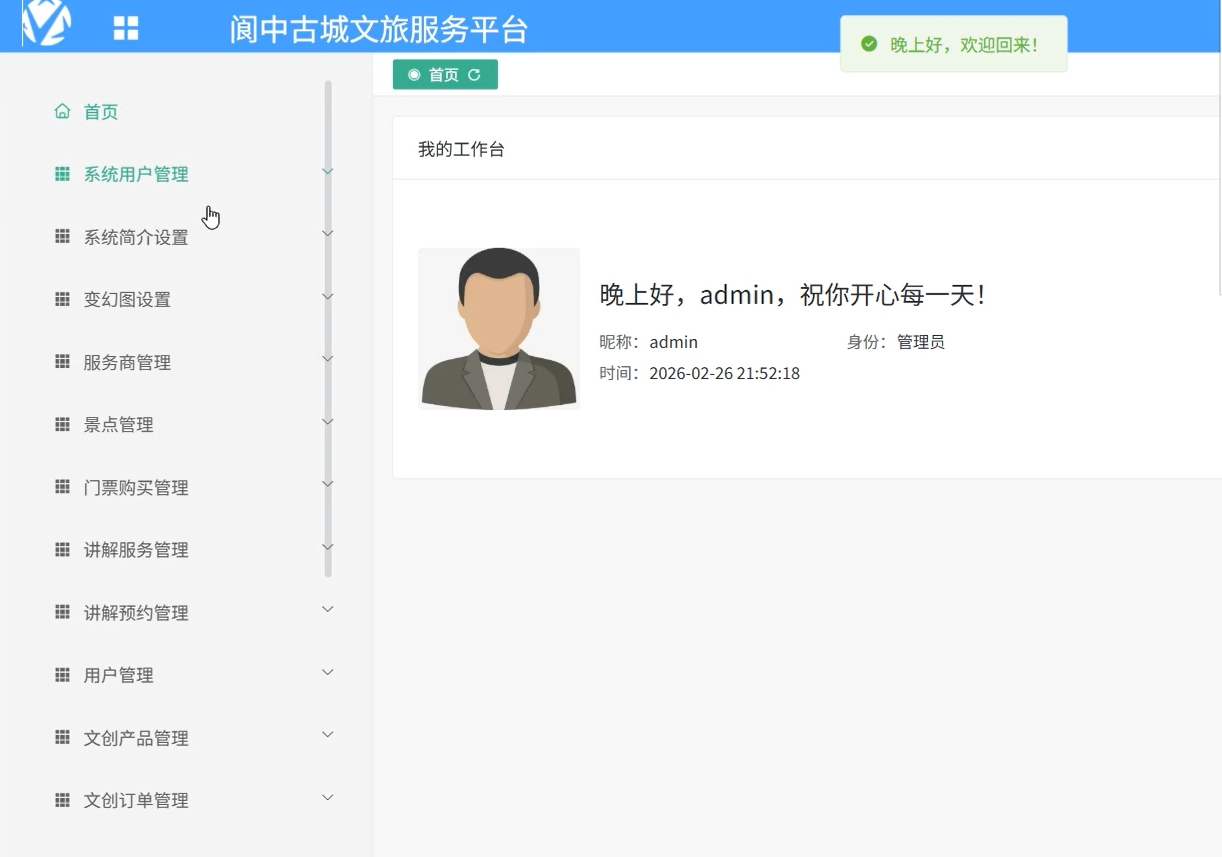Click grid icon beside 系统简介设置
1222x857 pixels.
62,237
